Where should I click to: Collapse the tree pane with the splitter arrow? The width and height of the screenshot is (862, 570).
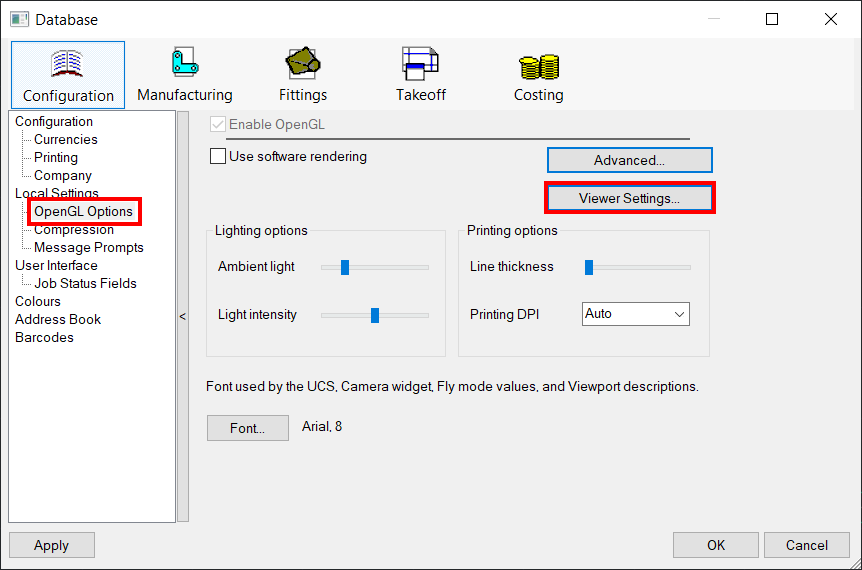(x=183, y=317)
